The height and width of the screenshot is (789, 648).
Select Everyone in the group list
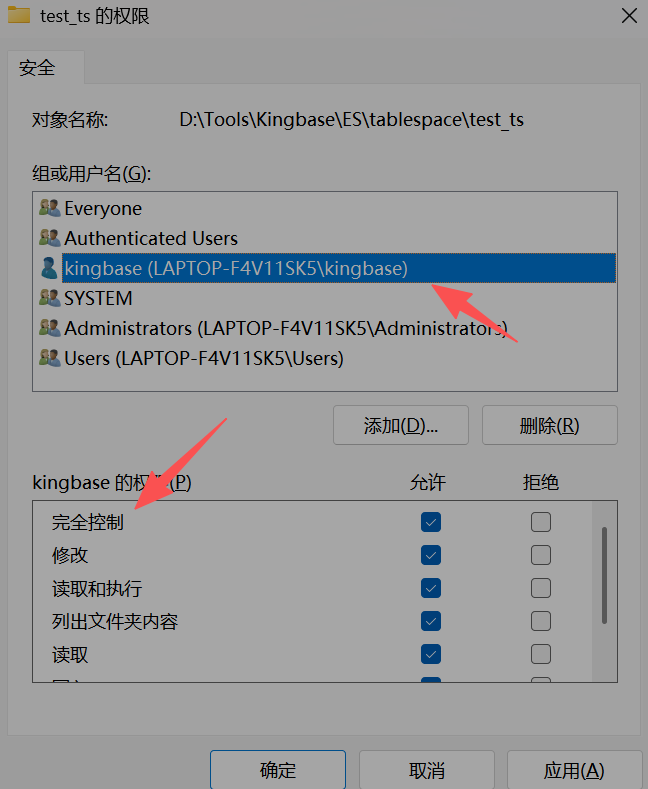[103, 208]
